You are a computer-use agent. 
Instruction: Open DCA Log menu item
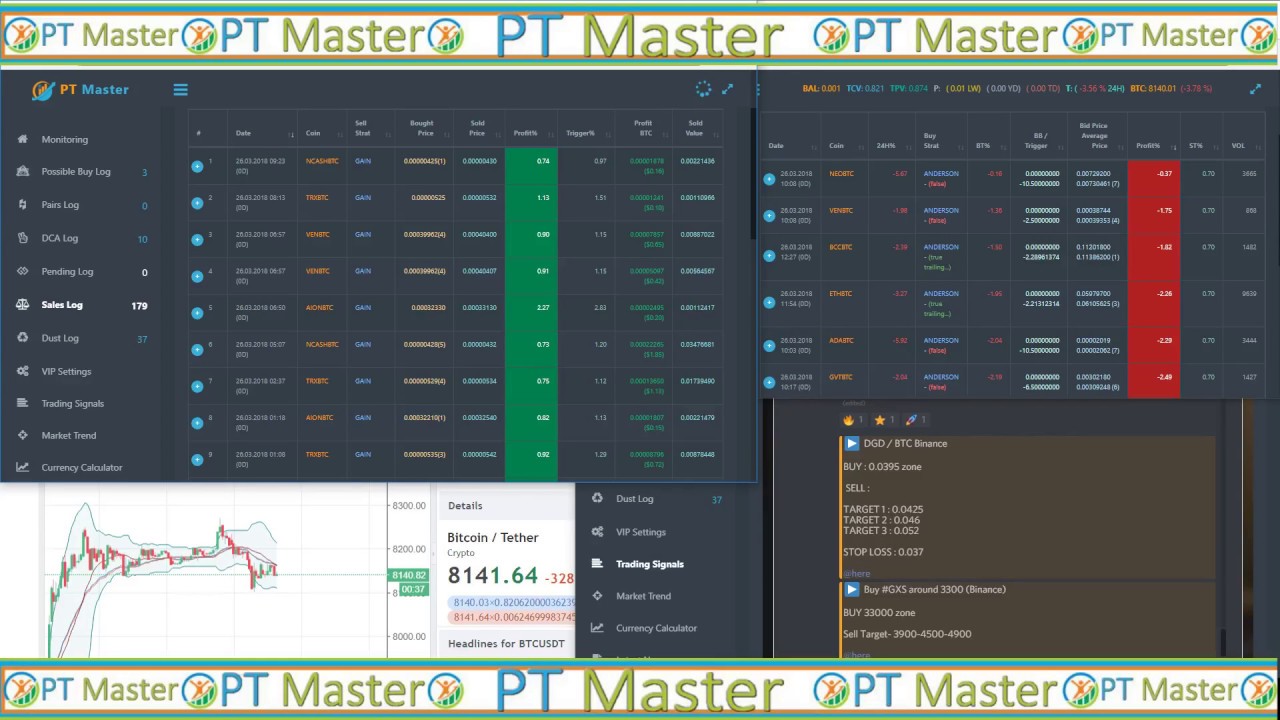(x=60, y=238)
